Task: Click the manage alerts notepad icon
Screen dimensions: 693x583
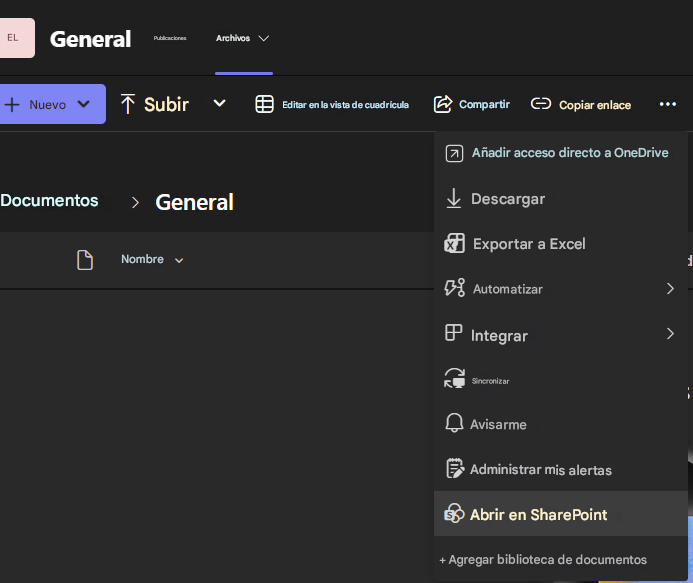Action: 455,468
